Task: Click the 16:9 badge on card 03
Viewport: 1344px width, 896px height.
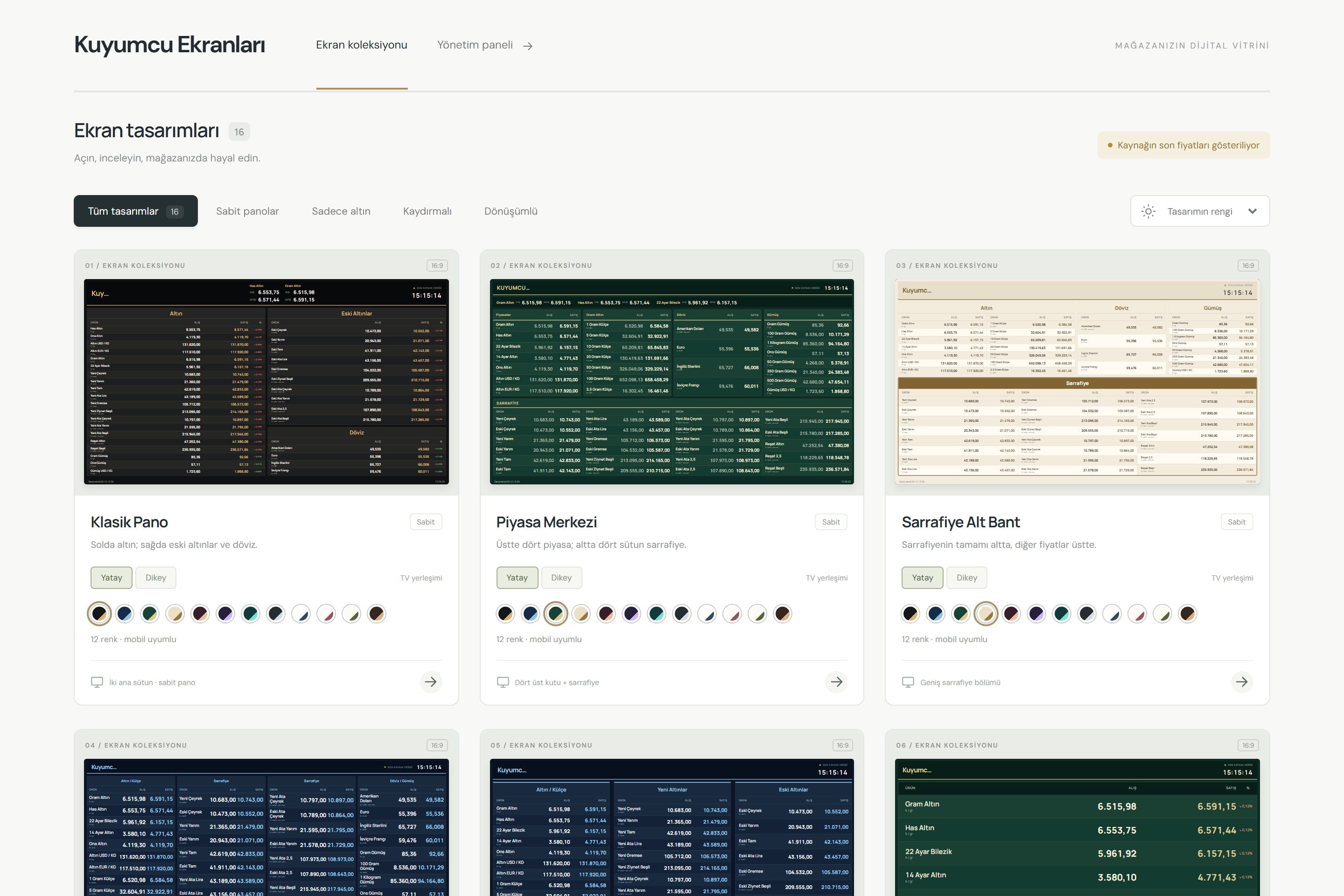Action: (1248, 266)
